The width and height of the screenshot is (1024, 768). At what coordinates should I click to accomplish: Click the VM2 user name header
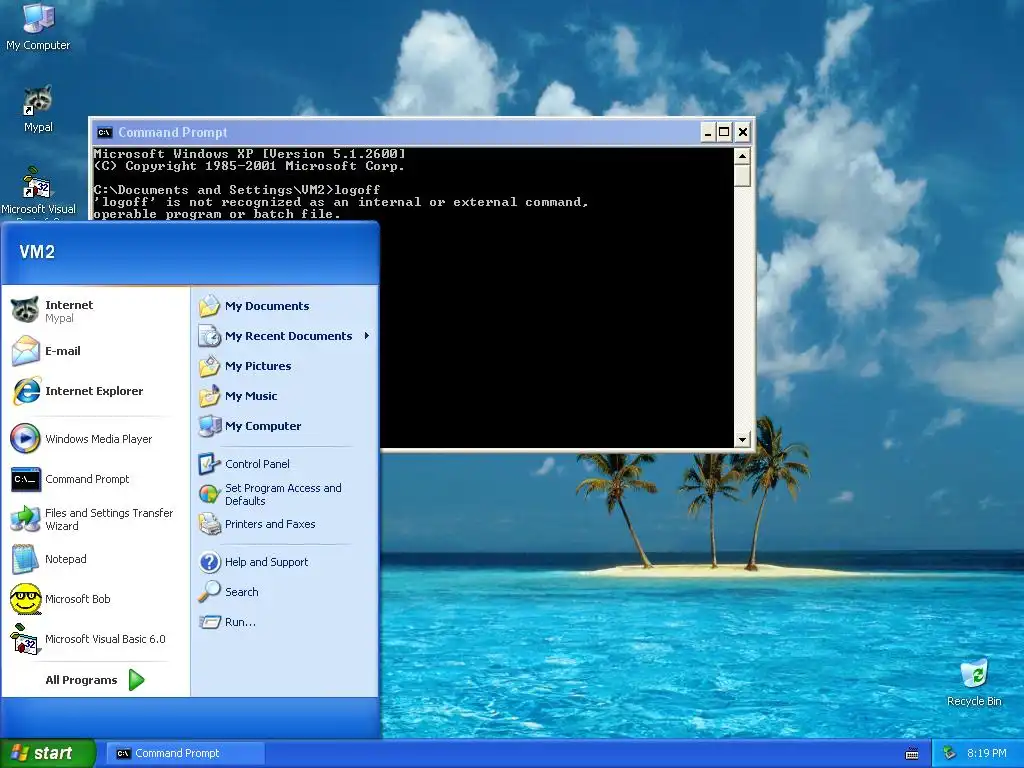[37, 252]
